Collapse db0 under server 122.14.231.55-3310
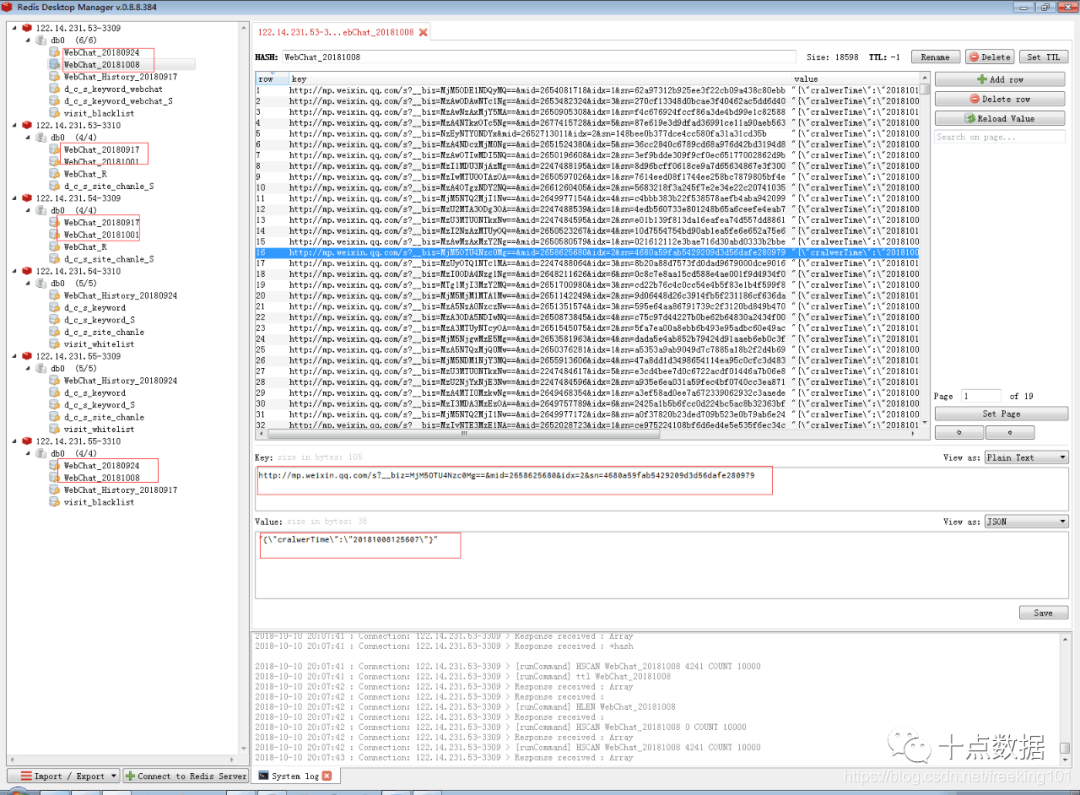 click(28, 454)
